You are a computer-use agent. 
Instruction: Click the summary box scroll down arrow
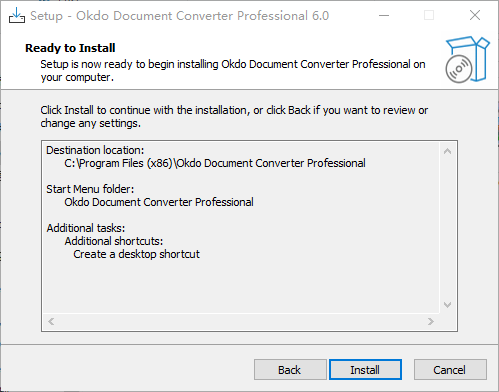[x=447, y=305]
